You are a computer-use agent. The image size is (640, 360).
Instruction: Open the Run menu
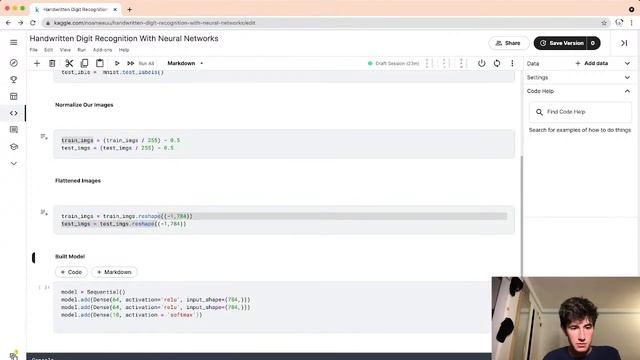tap(82, 50)
